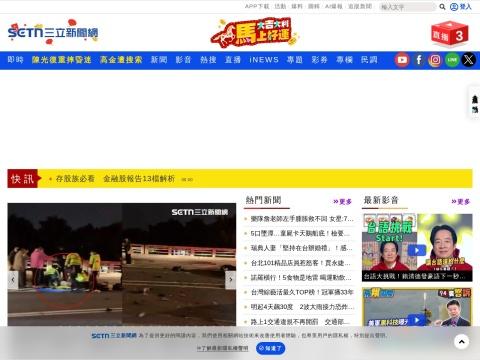Open the X (Twitter) icon

(468, 60)
